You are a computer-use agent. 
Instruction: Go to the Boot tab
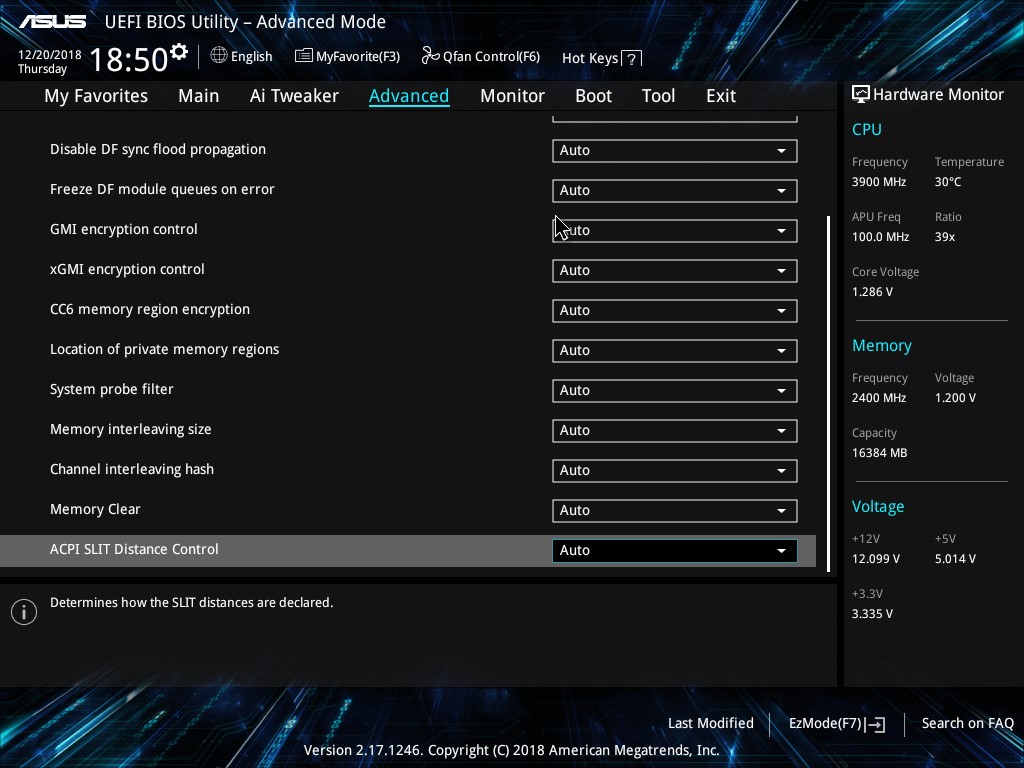click(593, 96)
